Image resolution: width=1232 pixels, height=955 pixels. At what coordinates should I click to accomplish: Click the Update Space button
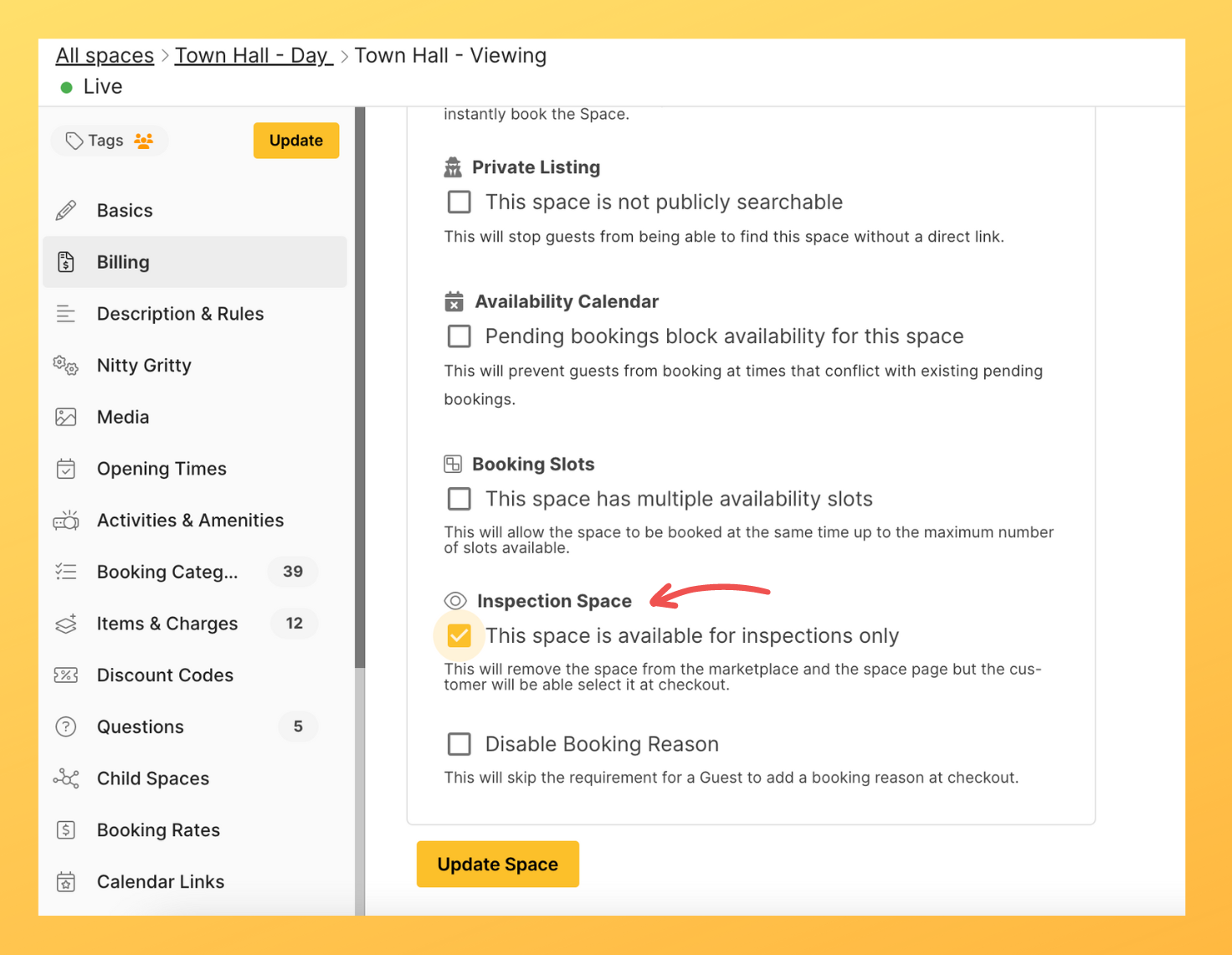(498, 864)
